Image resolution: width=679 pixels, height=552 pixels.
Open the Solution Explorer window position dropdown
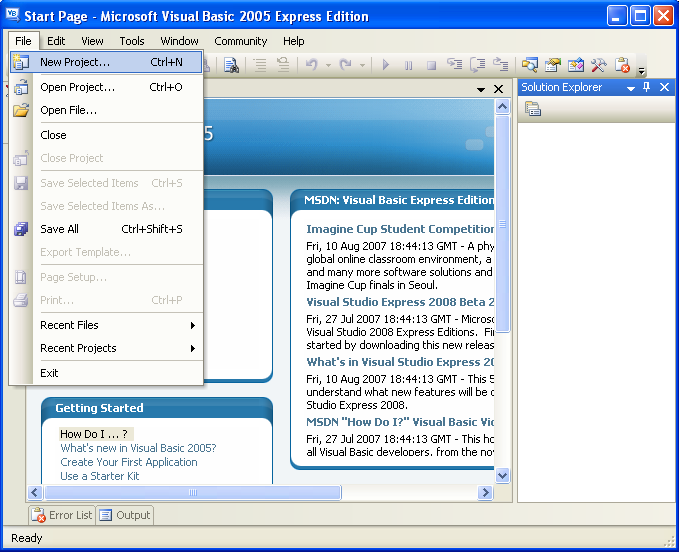[631, 88]
